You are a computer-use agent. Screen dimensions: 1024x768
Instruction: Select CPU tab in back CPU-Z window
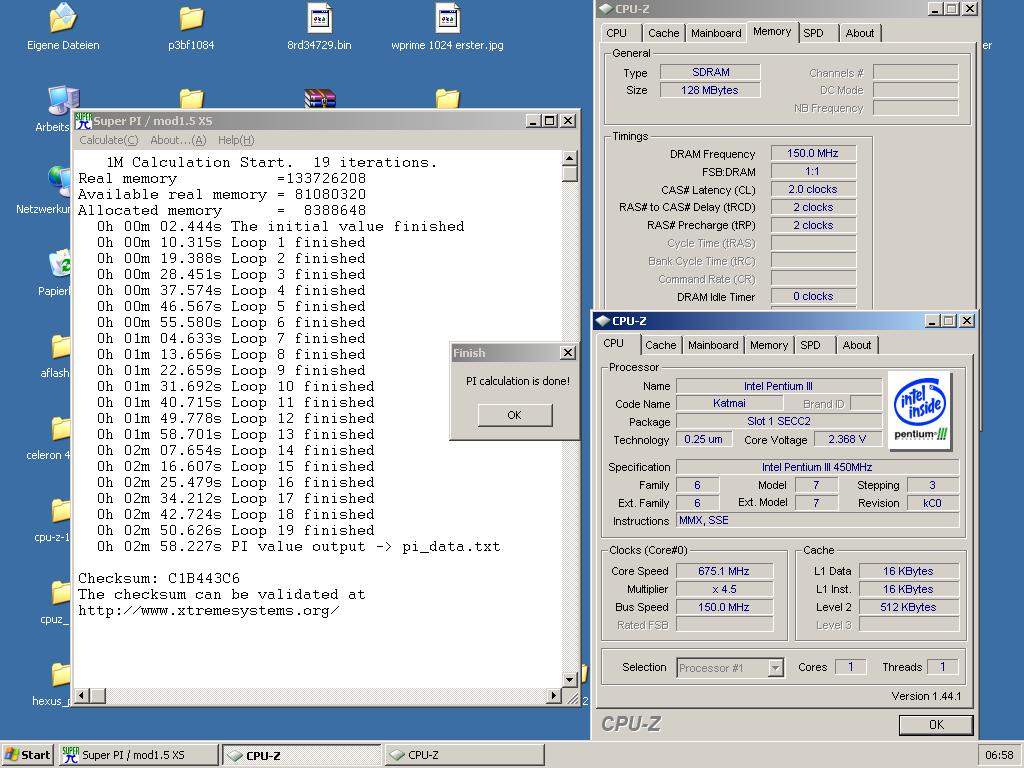point(616,33)
